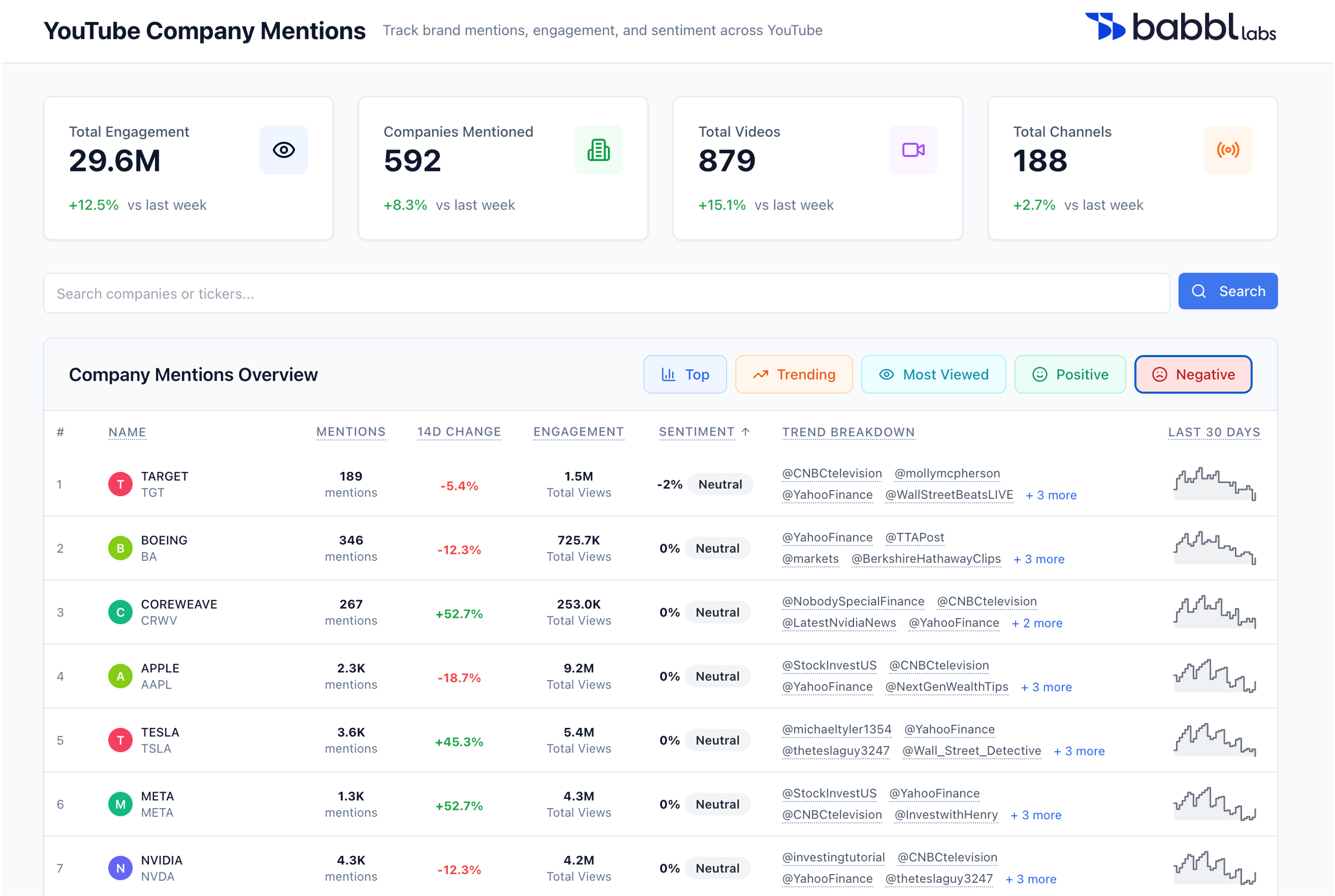Image resolution: width=1335 pixels, height=896 pixels.
Task: Open @Wall_Street_Detective channel link
Action: click(971, 751)
